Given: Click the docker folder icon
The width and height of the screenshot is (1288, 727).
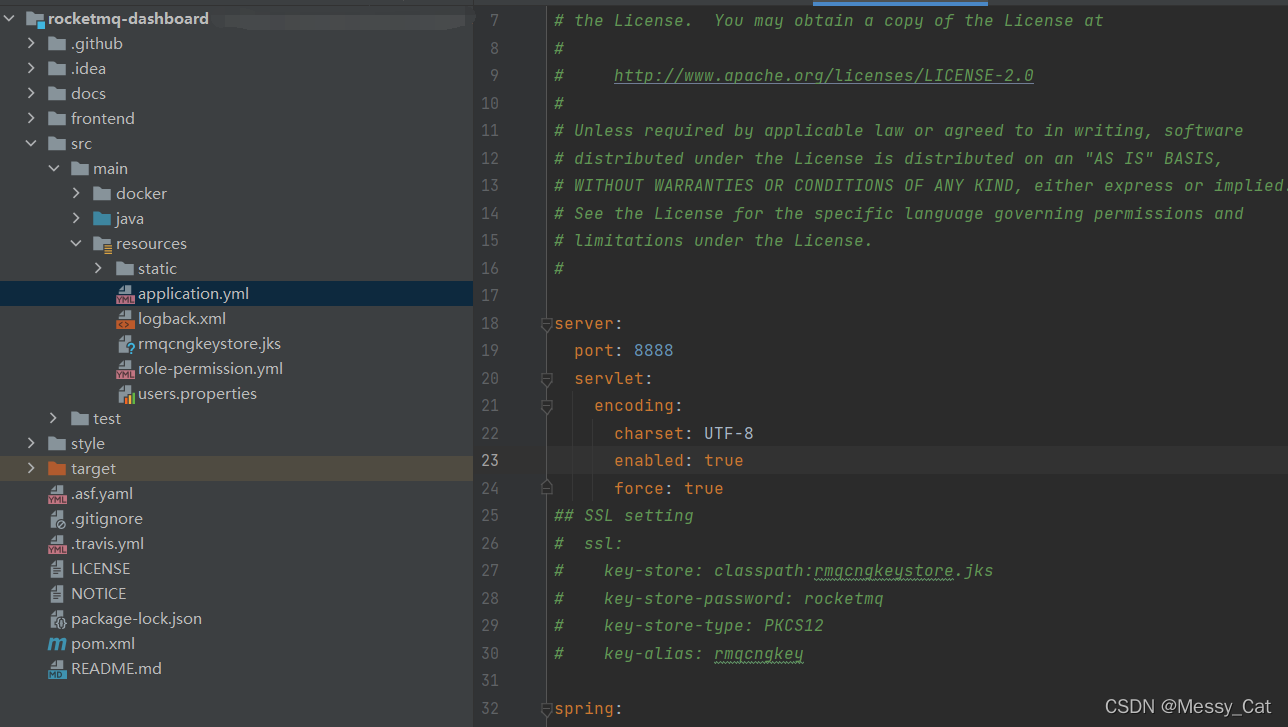Looking at the screenshot, I should pos(102,194).
